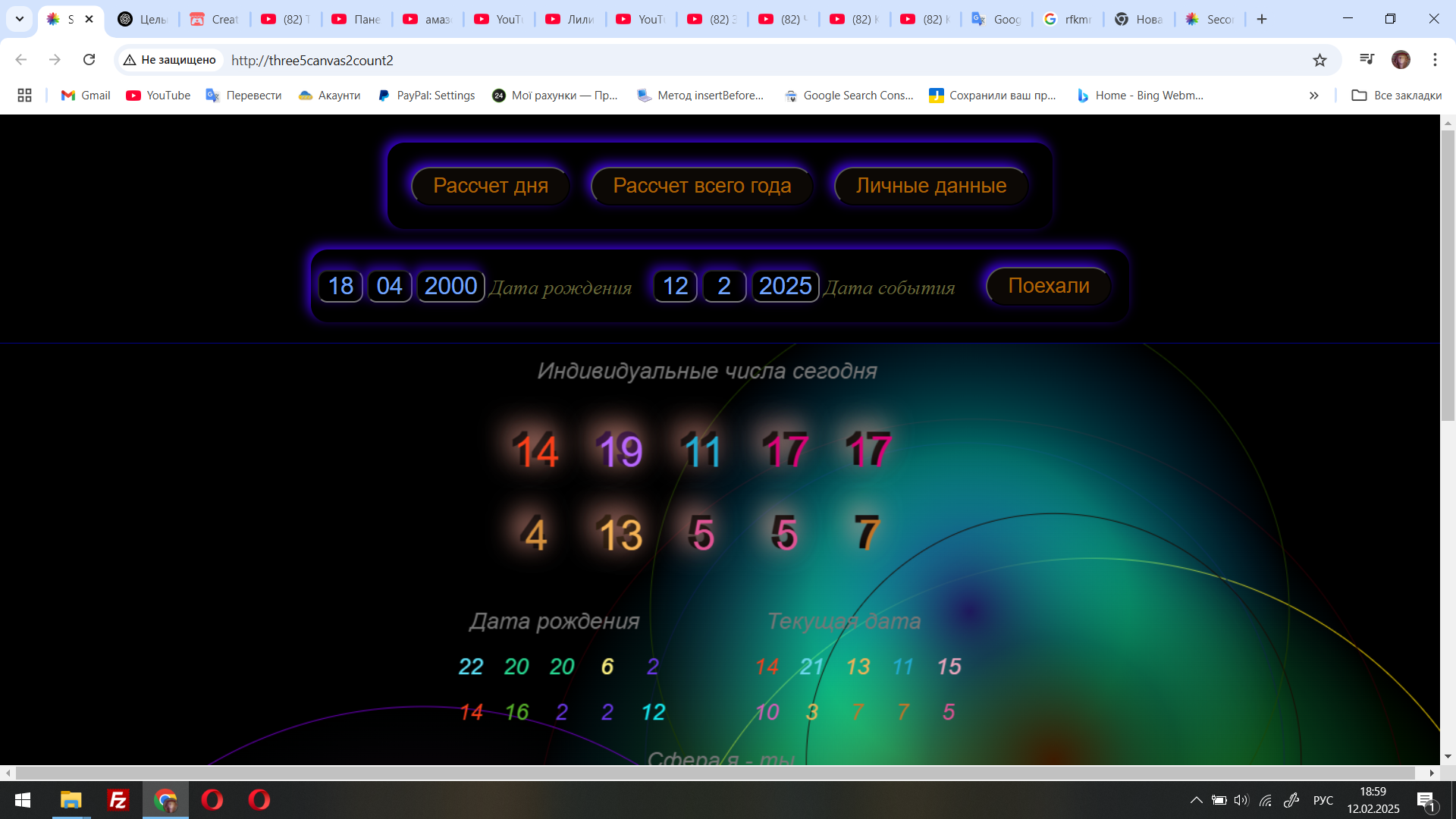This screenshot has height=819, width=1456.
Task: Close the active tab
Action: tap(89, 19)
